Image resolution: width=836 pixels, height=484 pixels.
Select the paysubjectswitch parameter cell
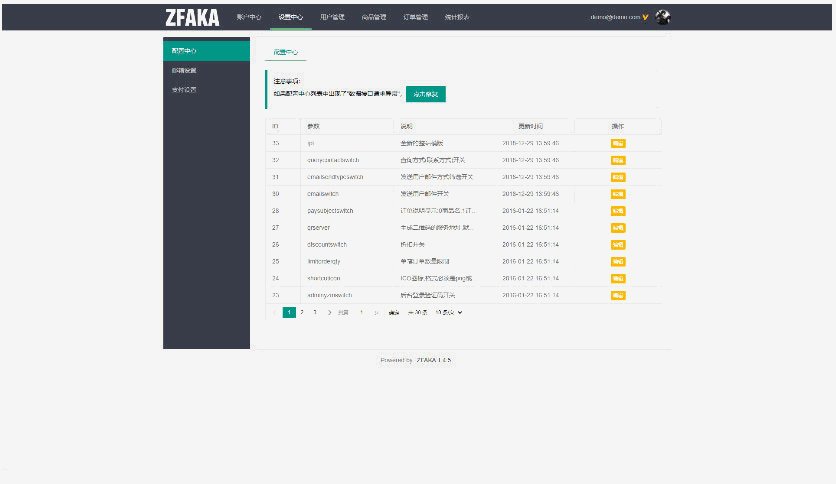tap(347, 211)
